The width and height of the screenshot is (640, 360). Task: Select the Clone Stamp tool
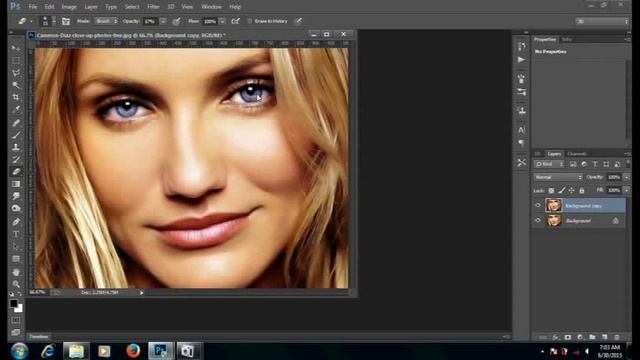point(16,147)
